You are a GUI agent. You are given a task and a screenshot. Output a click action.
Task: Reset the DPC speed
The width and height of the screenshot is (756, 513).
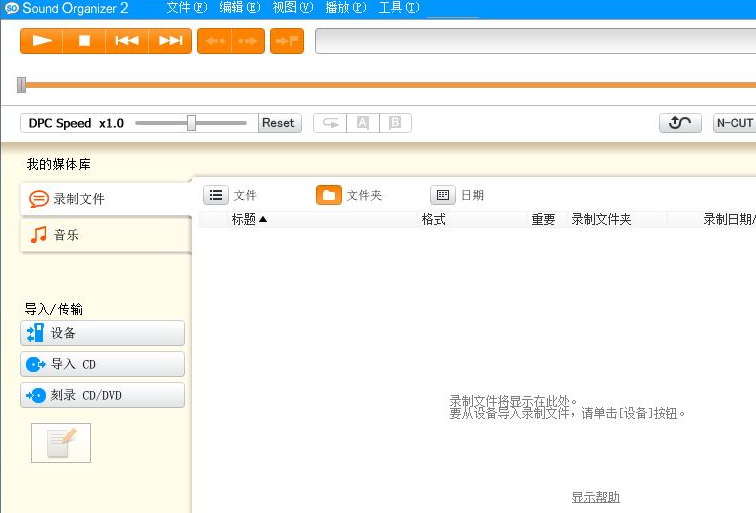tap(280, 123)
